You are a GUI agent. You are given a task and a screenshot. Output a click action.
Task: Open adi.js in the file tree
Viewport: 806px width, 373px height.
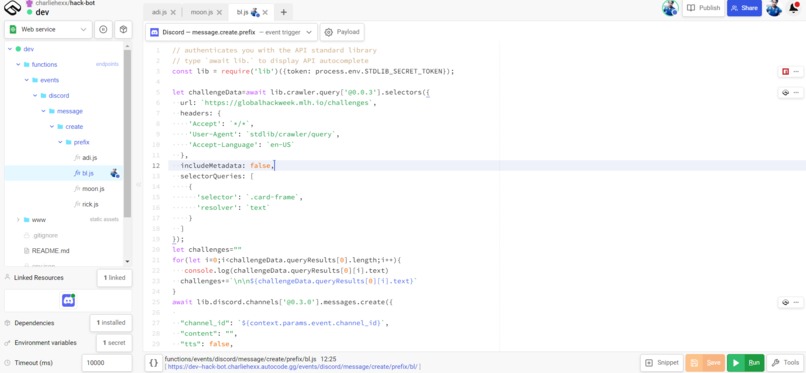(89, 158)
